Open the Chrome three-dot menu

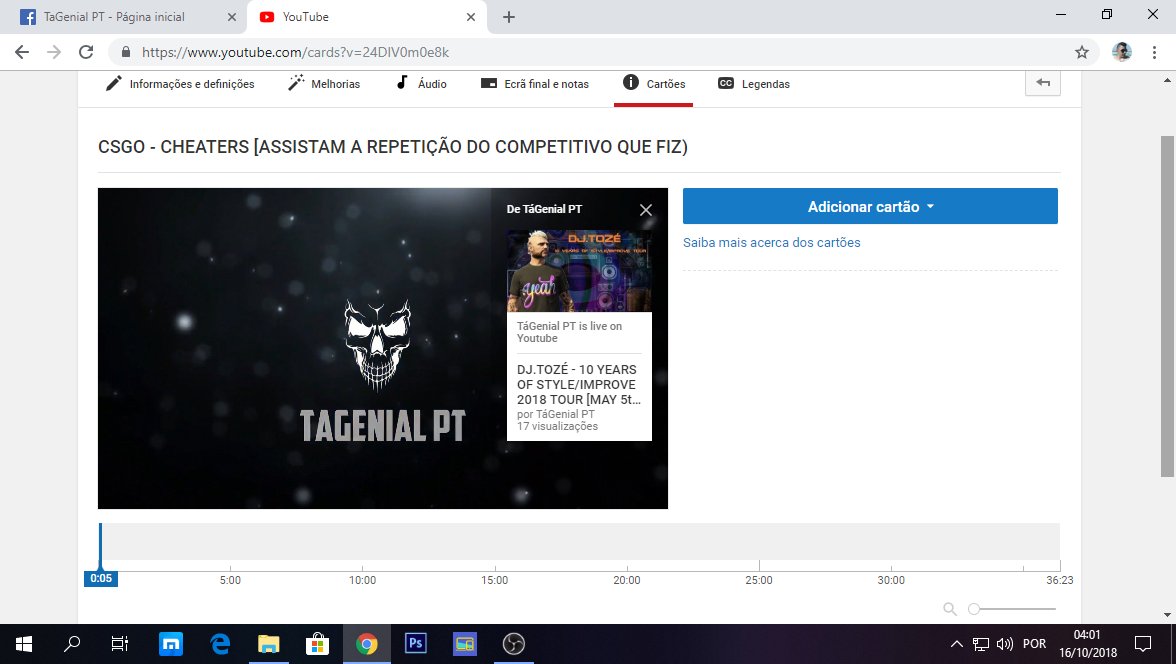tap(1154, 52)
